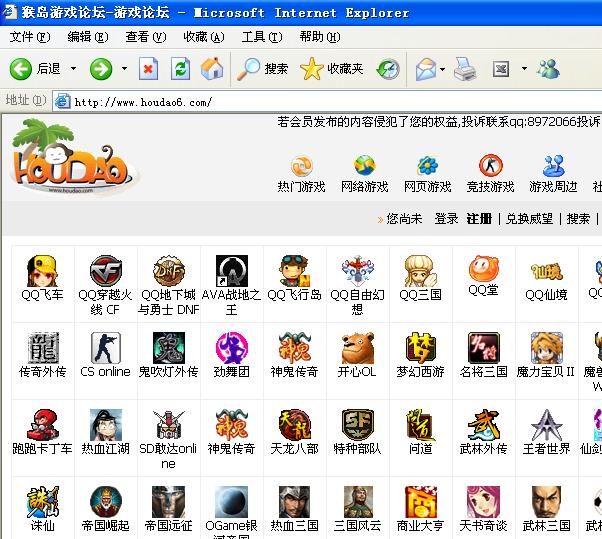Open SD敢达online game icon
Screen dimensions: 602x539
tap(169, 425)
